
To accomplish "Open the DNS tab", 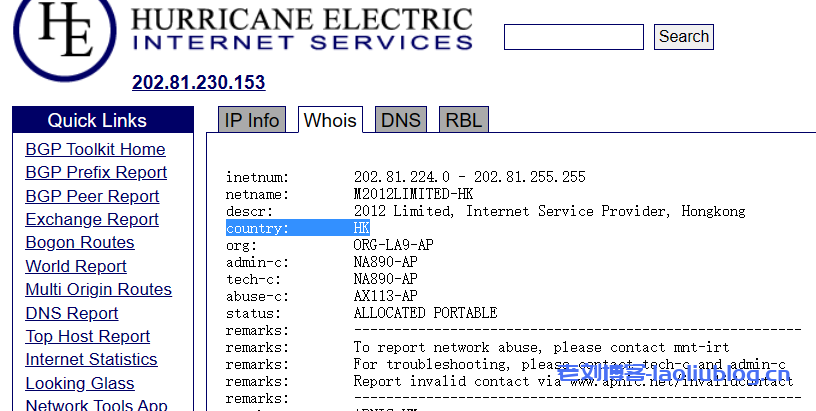I will pos(401,120).
